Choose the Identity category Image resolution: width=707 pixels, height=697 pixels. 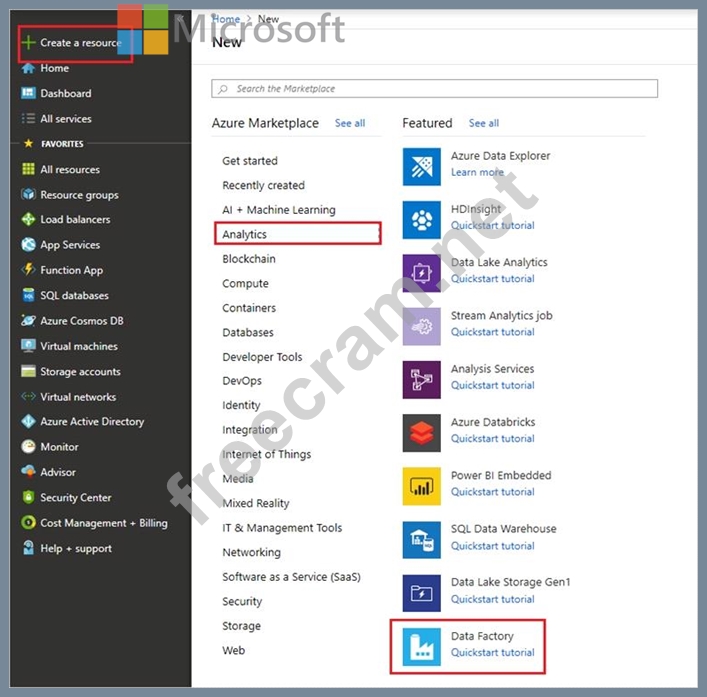[x=241, y=405]
